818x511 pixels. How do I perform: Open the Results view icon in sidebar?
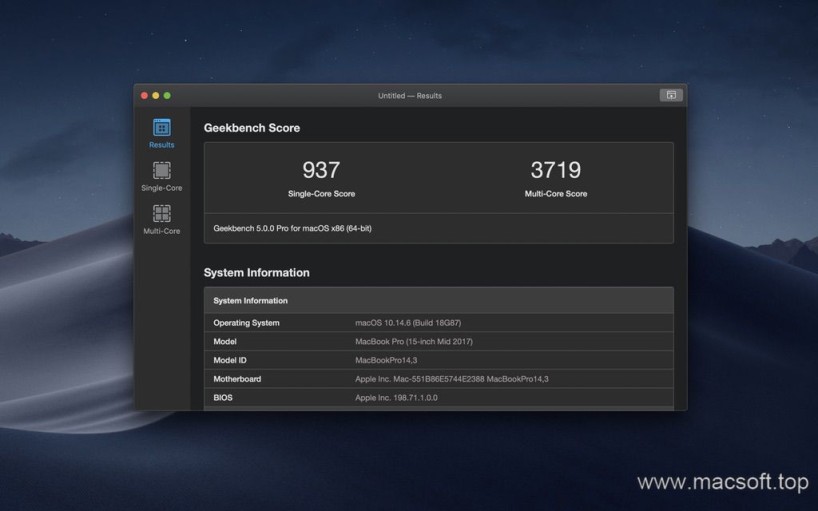click(x=161, y=128)
